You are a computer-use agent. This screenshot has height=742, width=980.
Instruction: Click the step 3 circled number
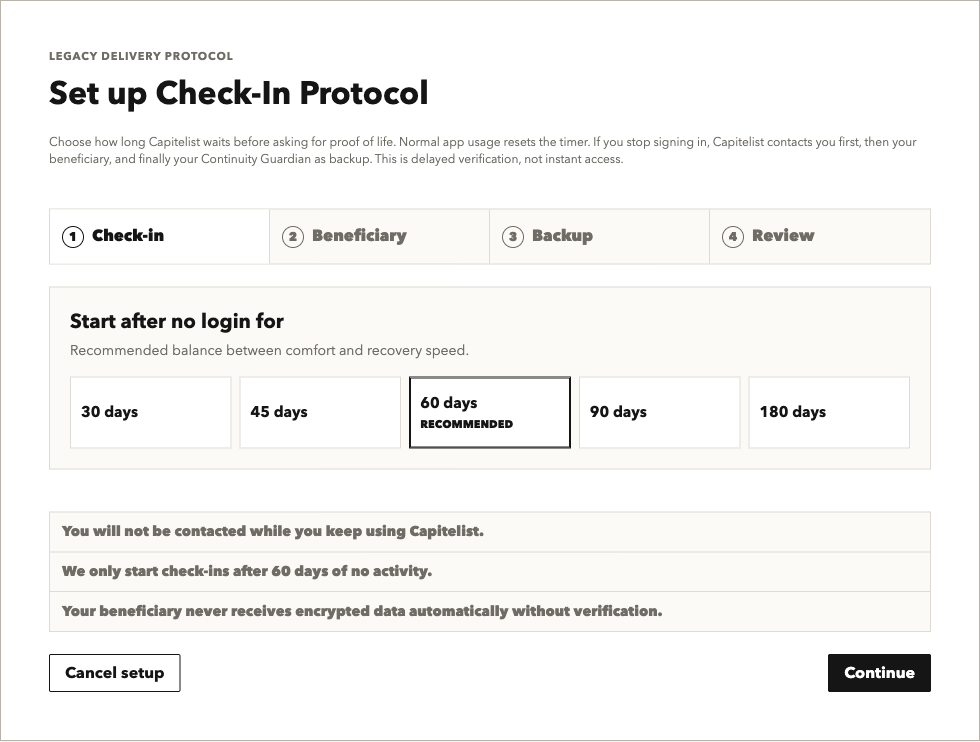pos(512,237)
